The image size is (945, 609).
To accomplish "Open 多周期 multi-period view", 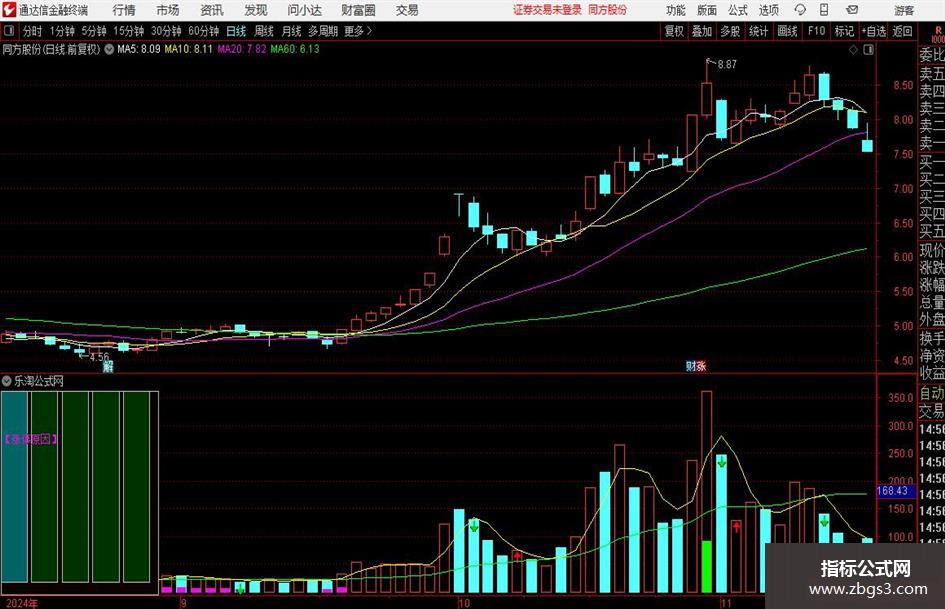I will click(x=323, y=31).
